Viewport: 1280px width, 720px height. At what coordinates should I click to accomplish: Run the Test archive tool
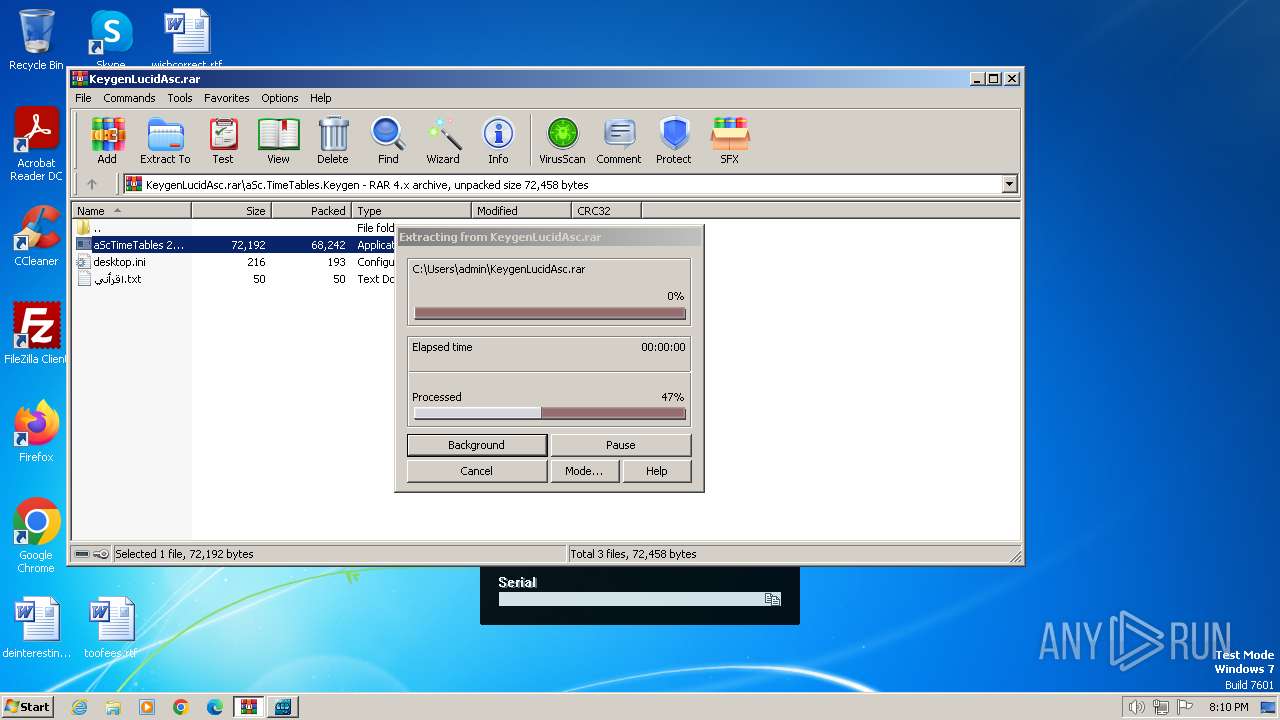coord(223,141)
